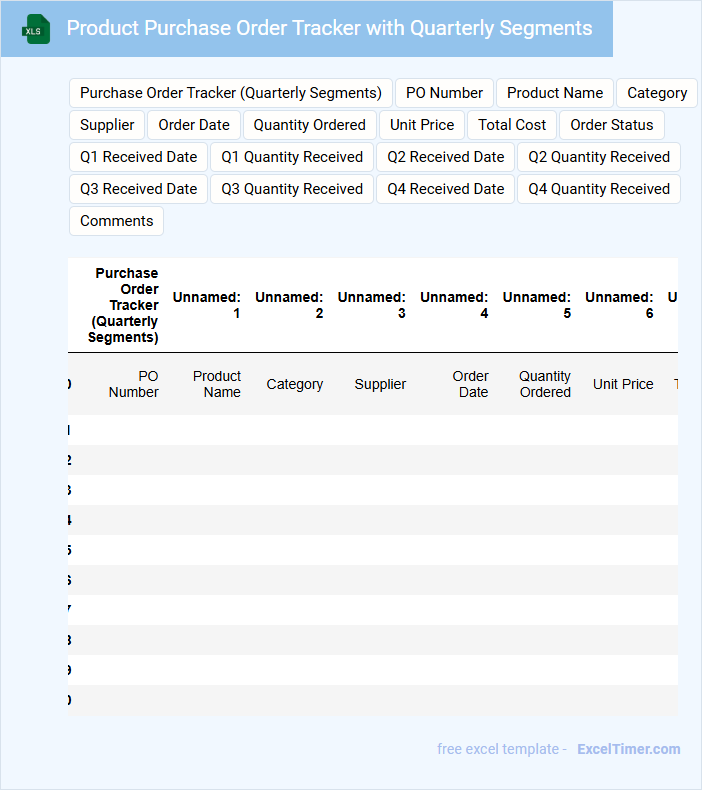Click the Q4 Quantity Received tag
Image resolution: width=702 pixels, height=790 pixels.
(598, 189)
